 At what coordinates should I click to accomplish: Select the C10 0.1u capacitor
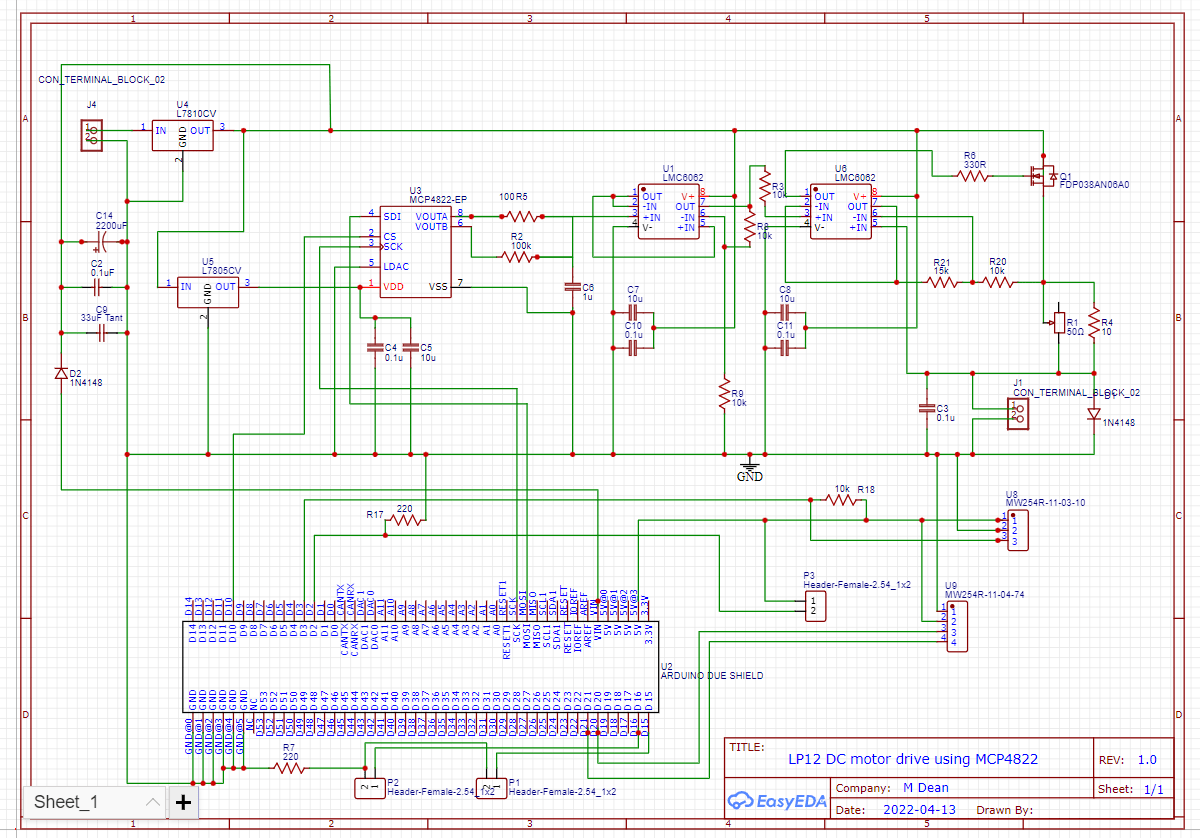pos(632,348)
